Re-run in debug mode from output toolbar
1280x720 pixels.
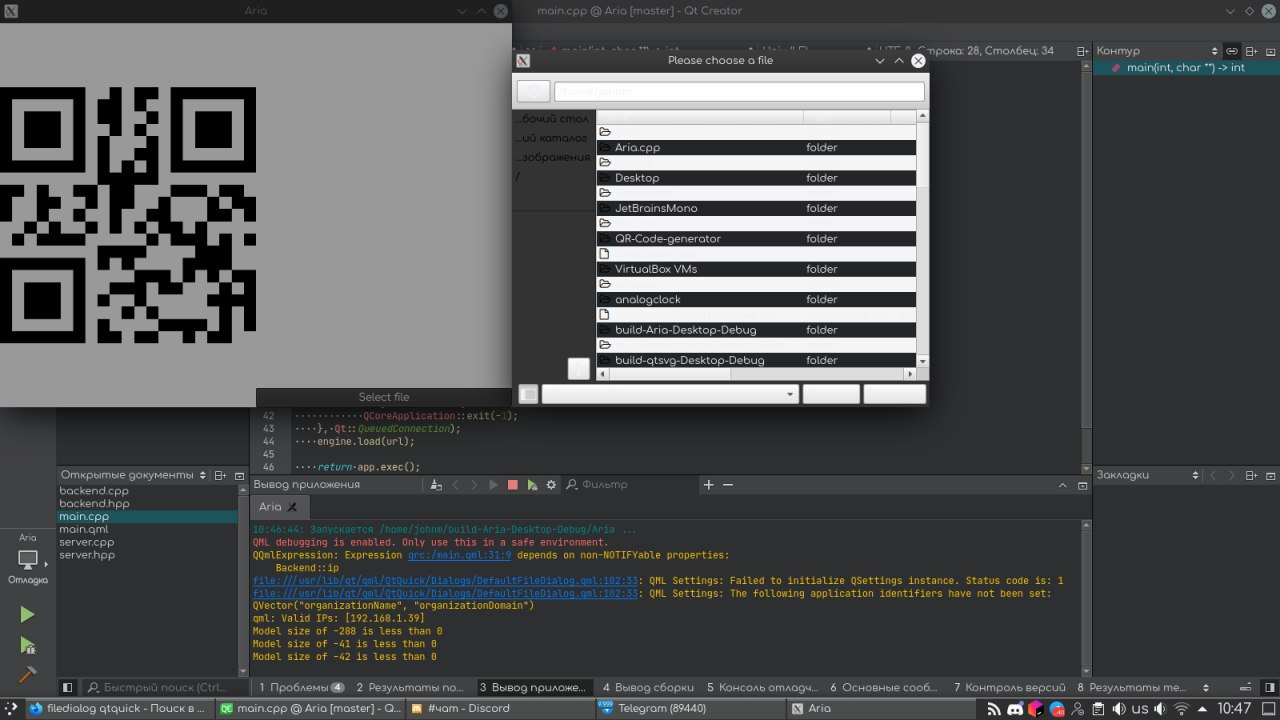coord(532,485)
